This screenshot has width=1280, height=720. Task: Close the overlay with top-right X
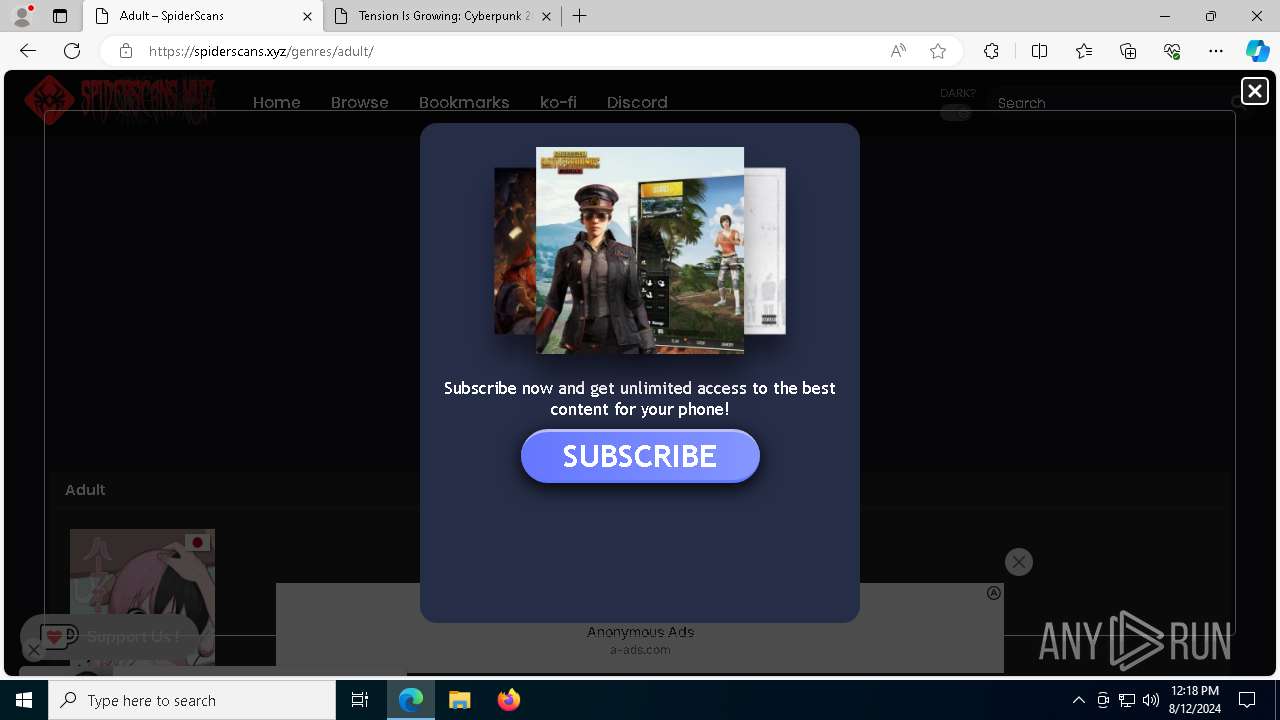pyautogui.click(x=1254, y=91)
